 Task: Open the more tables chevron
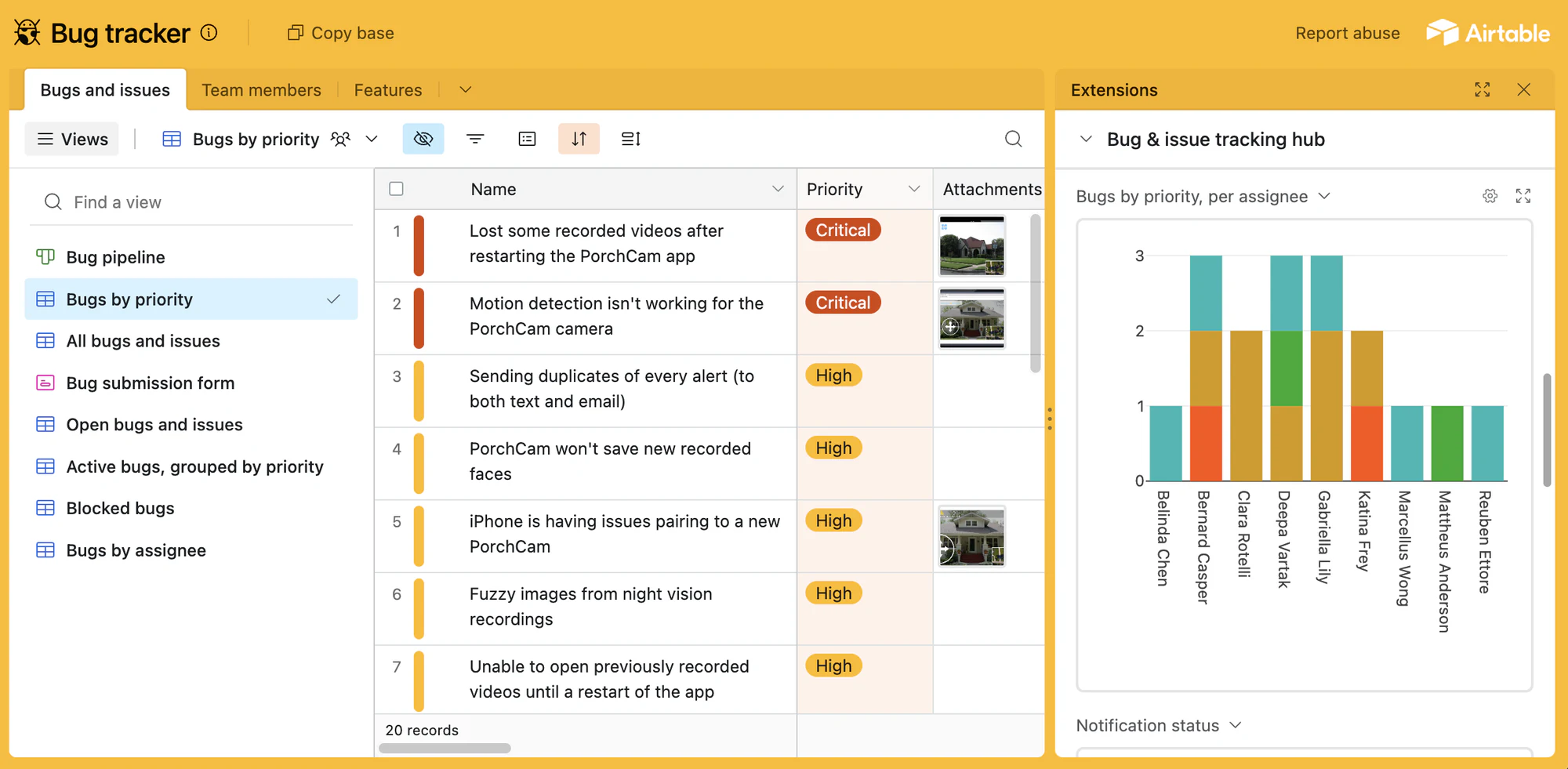point(466,89)
